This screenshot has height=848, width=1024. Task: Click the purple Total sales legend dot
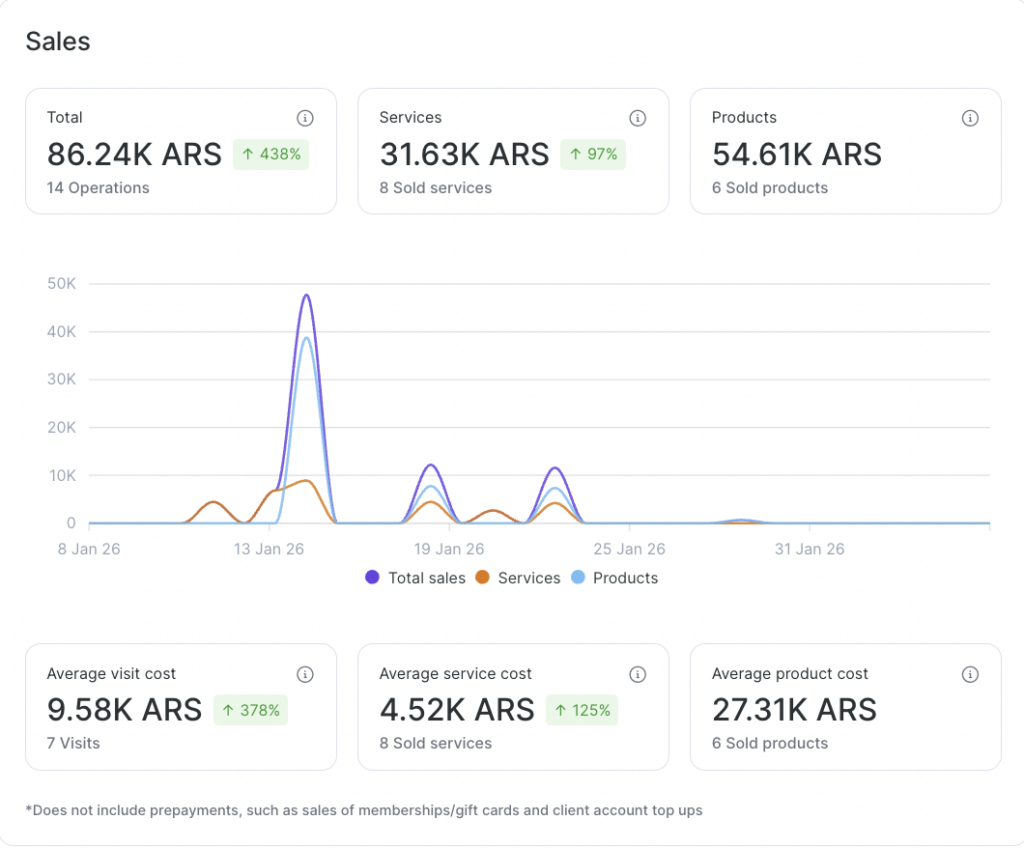click(x=373, y=578)
